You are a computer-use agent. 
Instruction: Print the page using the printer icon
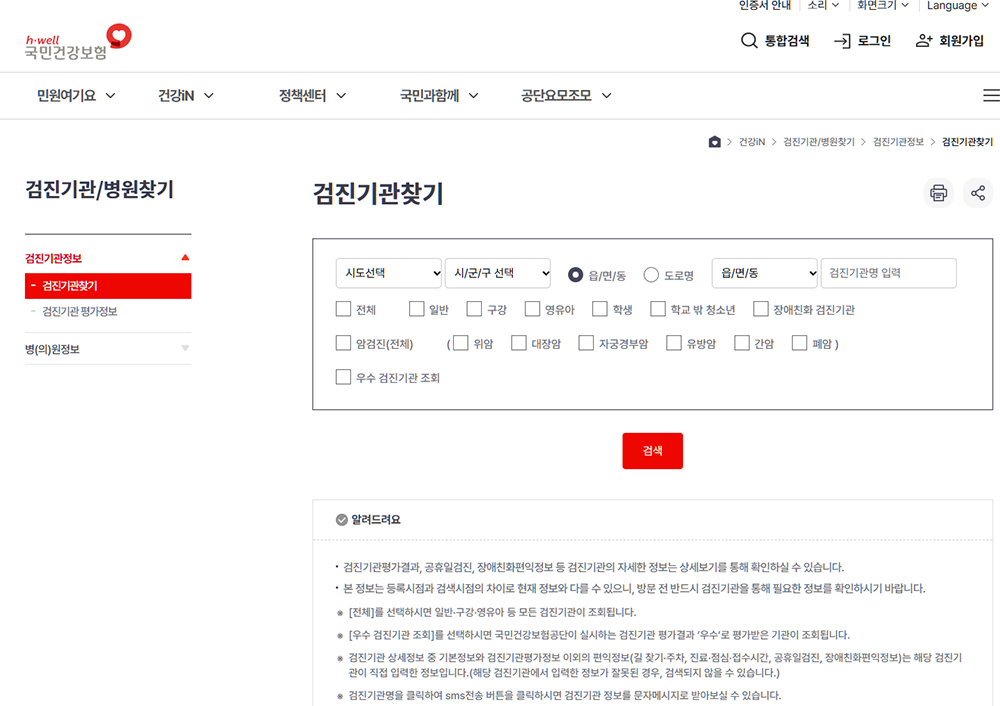click(x=938, y=192)
